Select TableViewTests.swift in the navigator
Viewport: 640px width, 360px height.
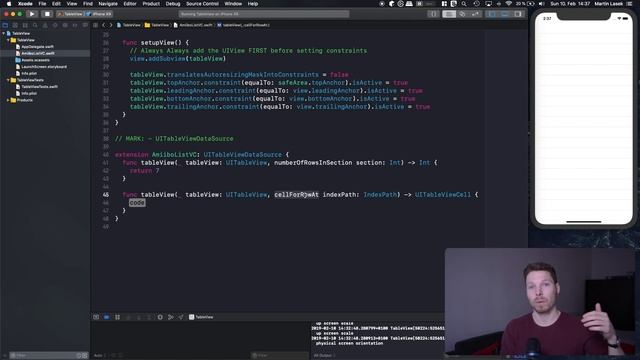(39, 87)
